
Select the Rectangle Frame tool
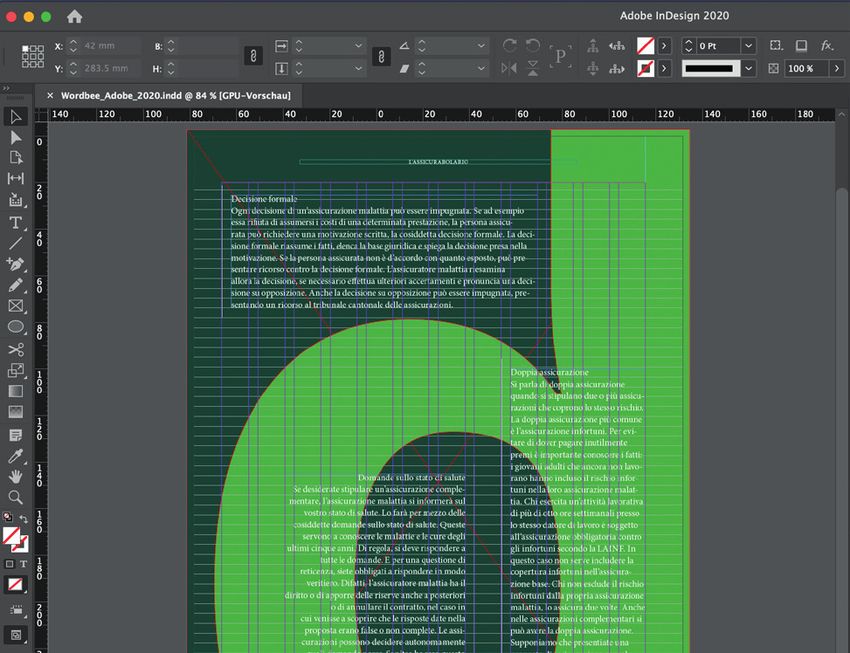(x=16, y=306)
